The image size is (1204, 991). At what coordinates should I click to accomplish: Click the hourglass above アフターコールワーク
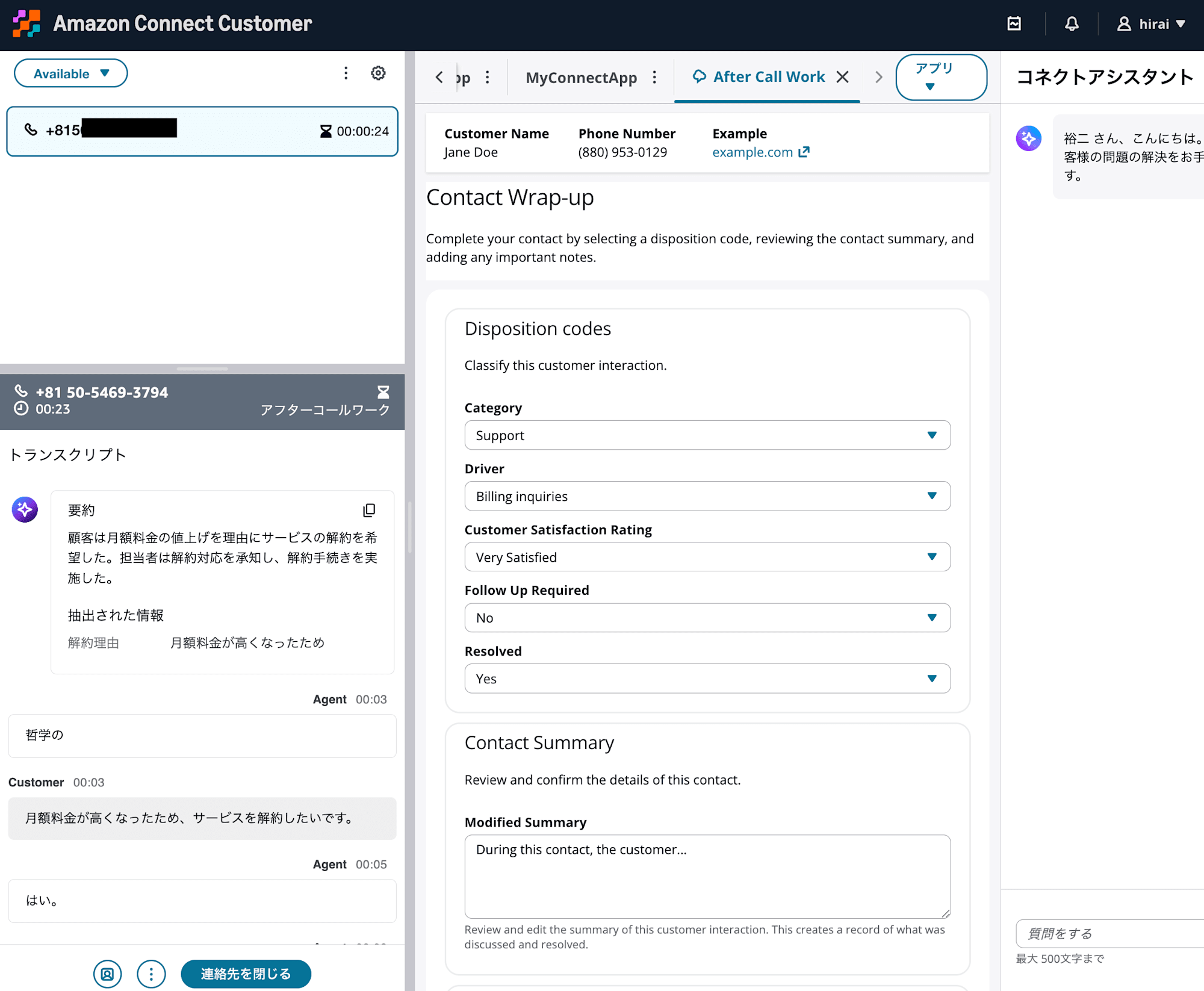tap(383, 393)
